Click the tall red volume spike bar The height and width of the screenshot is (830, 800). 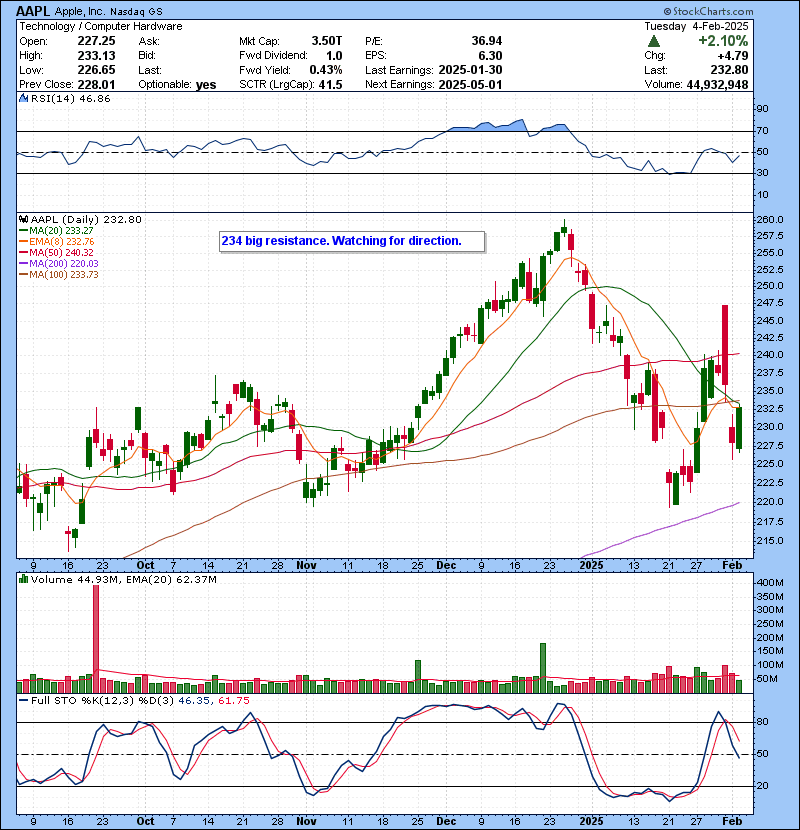tap(96, 639)
